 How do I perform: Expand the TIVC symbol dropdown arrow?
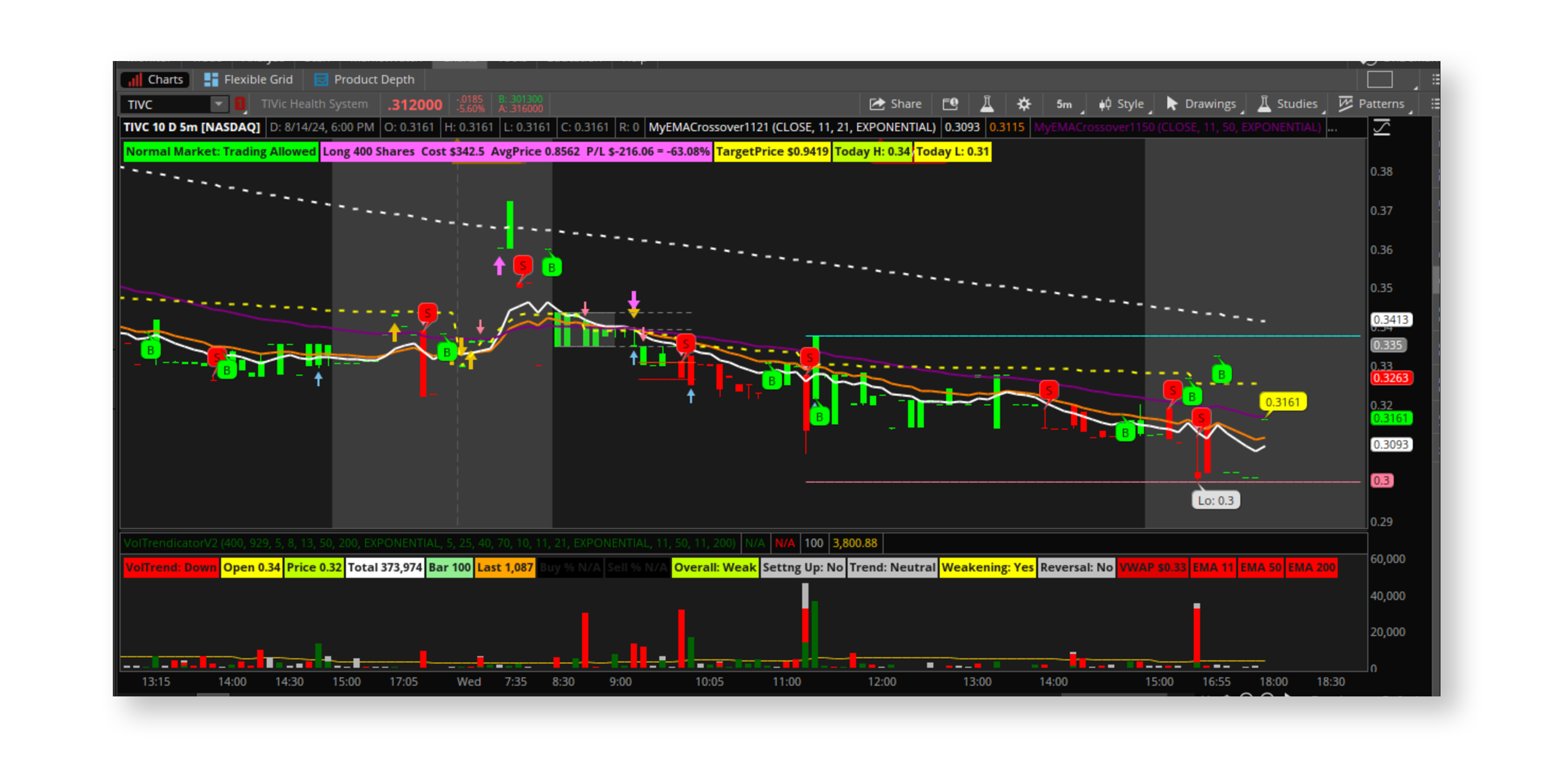click(219, 104)
